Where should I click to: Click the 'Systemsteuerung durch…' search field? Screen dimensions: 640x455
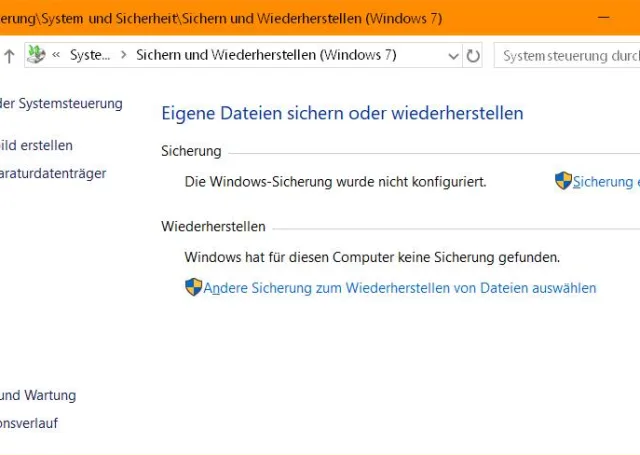567,56
